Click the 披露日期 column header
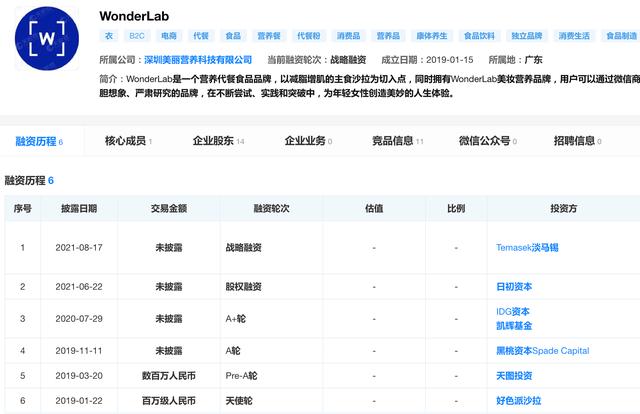640x414 pixels. pyautogui.click(x=79, y=209)
